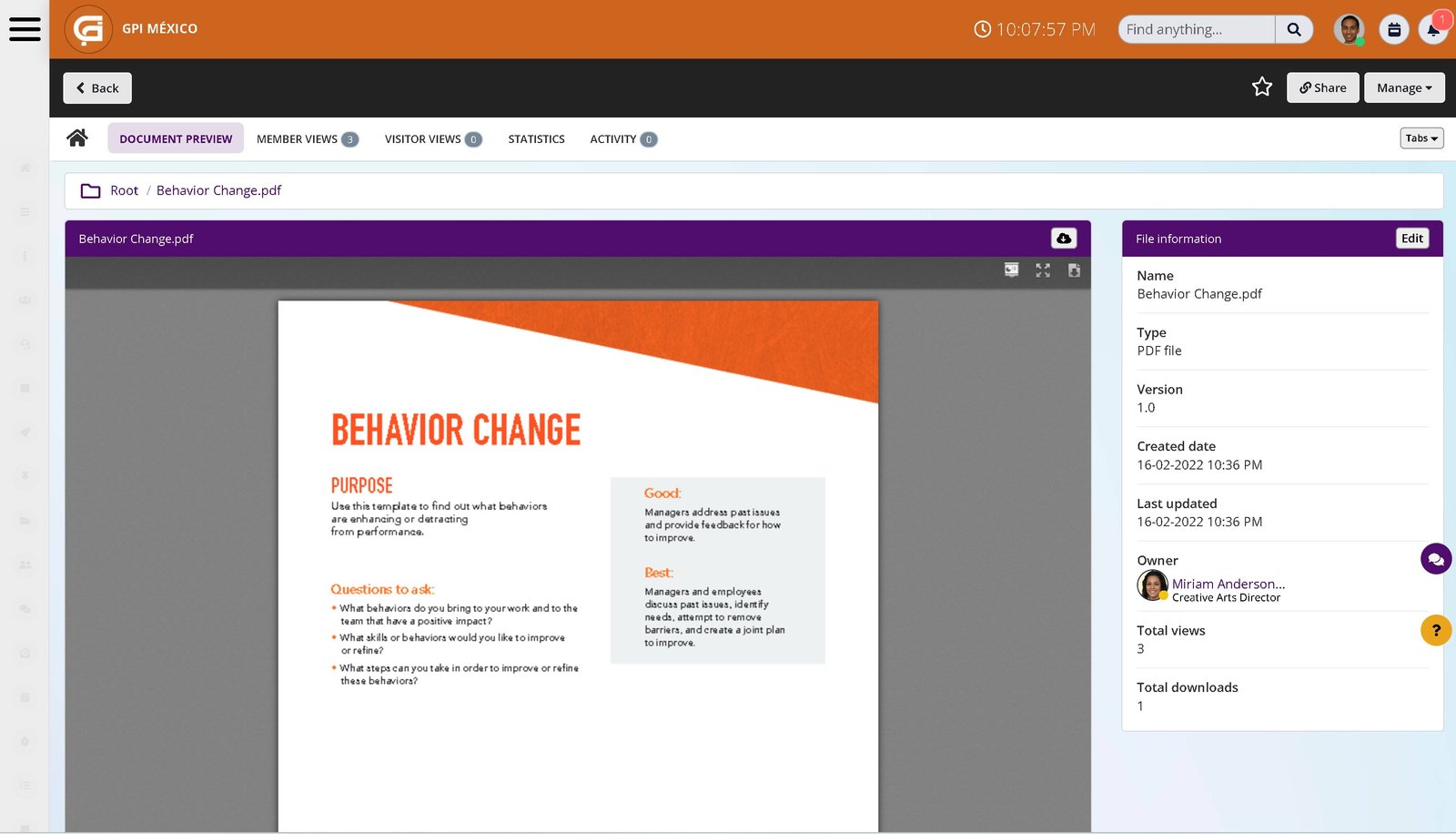The width and height of the screenshot is (1456, 834).
Task: Expand the Manage dropdown
Action: pos(1403,87)
